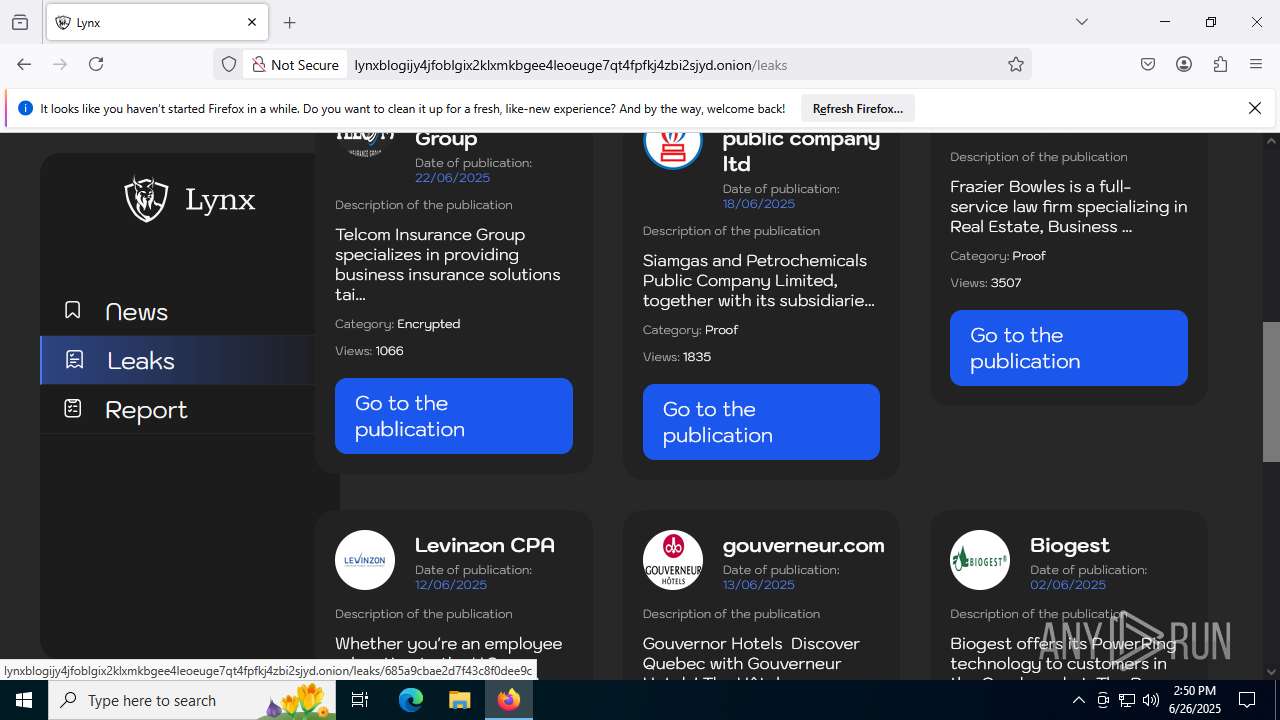Viewport: 1280px width, 720px height.
Task: Go to Telcom Insurance Group publication
Action: click(x=454, y=416)
